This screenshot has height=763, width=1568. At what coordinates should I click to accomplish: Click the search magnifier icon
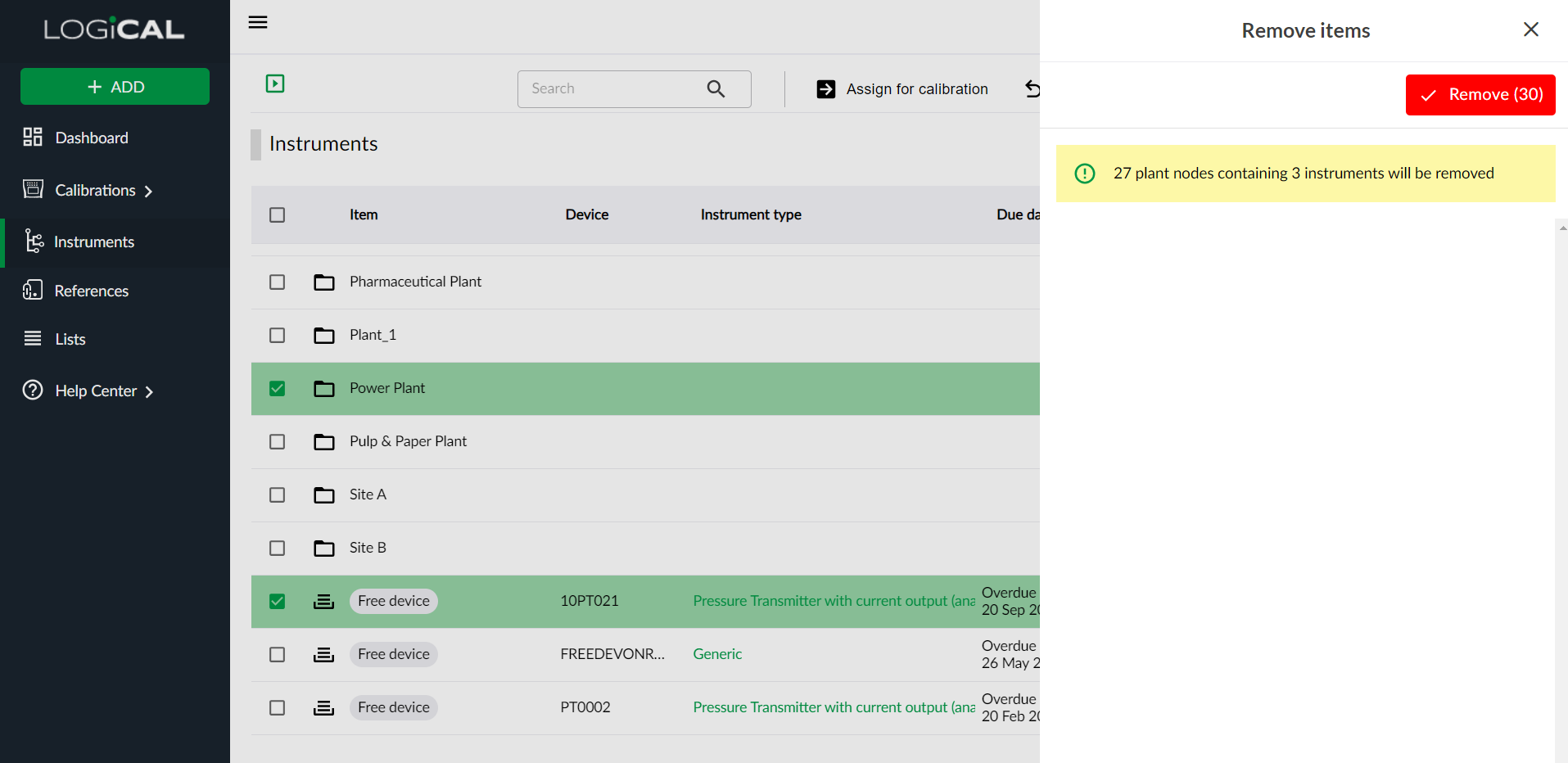click(716, 88)
